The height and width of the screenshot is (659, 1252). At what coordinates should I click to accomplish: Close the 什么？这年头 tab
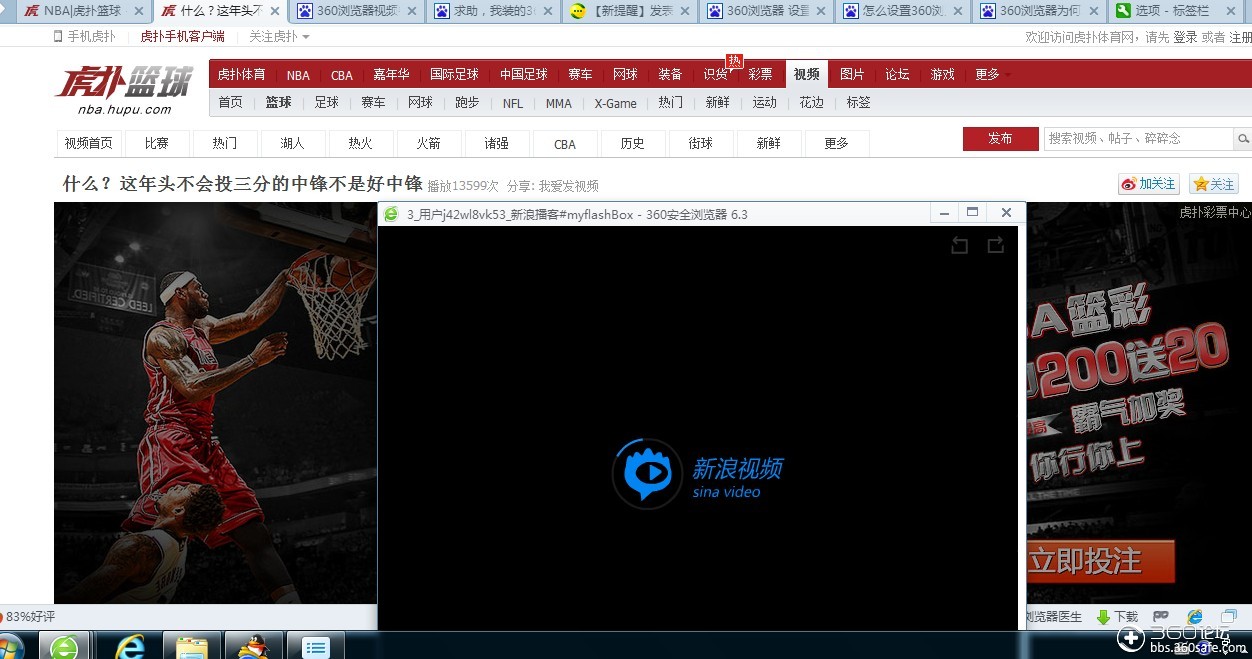274,12
